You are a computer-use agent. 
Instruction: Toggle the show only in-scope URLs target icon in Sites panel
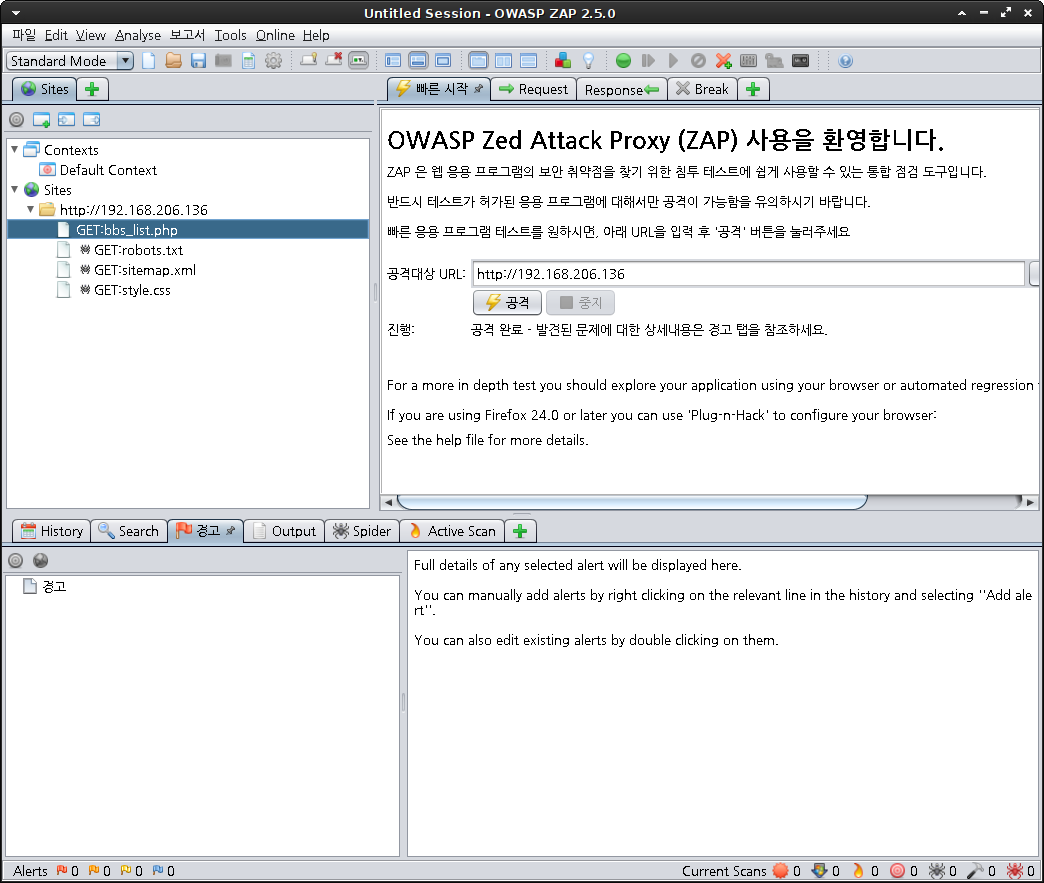(x=17, y=120)
